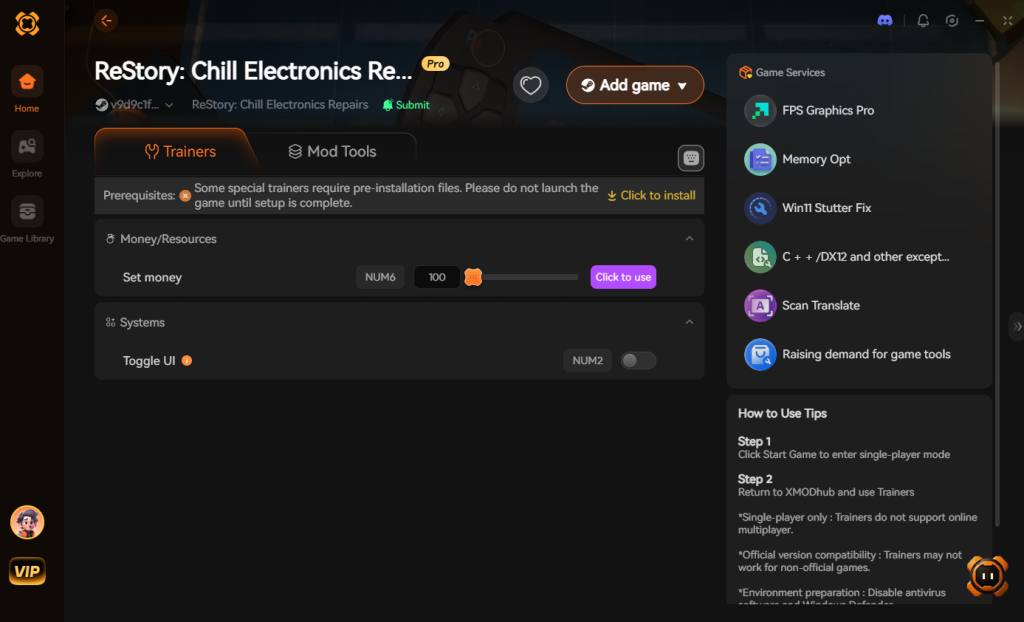Click the Set money slider track
This screenshot has width=1024, height=622.
click(529, 277)
